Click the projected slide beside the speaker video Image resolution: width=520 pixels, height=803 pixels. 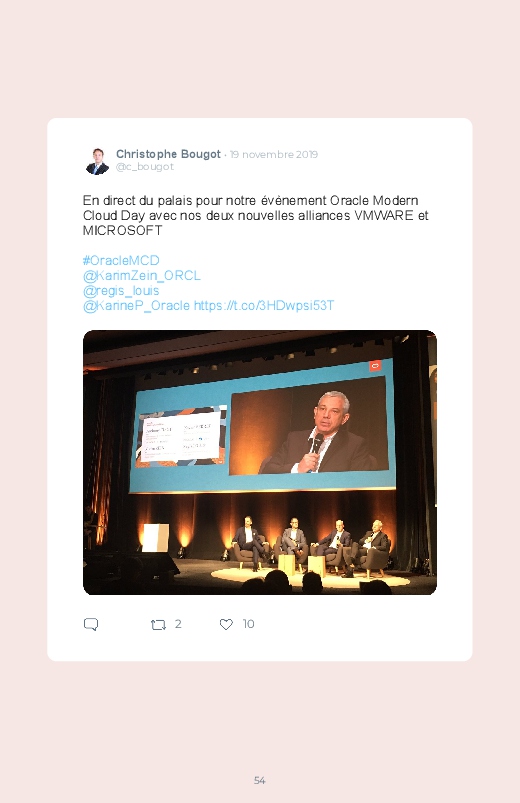click(181, 436)
